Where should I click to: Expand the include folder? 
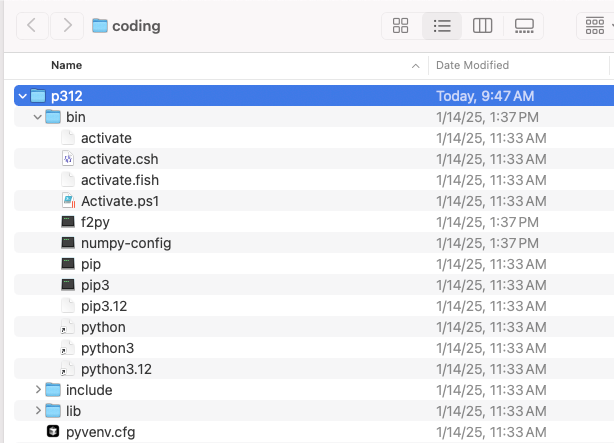pyautogui.click(x=38, y=390)
